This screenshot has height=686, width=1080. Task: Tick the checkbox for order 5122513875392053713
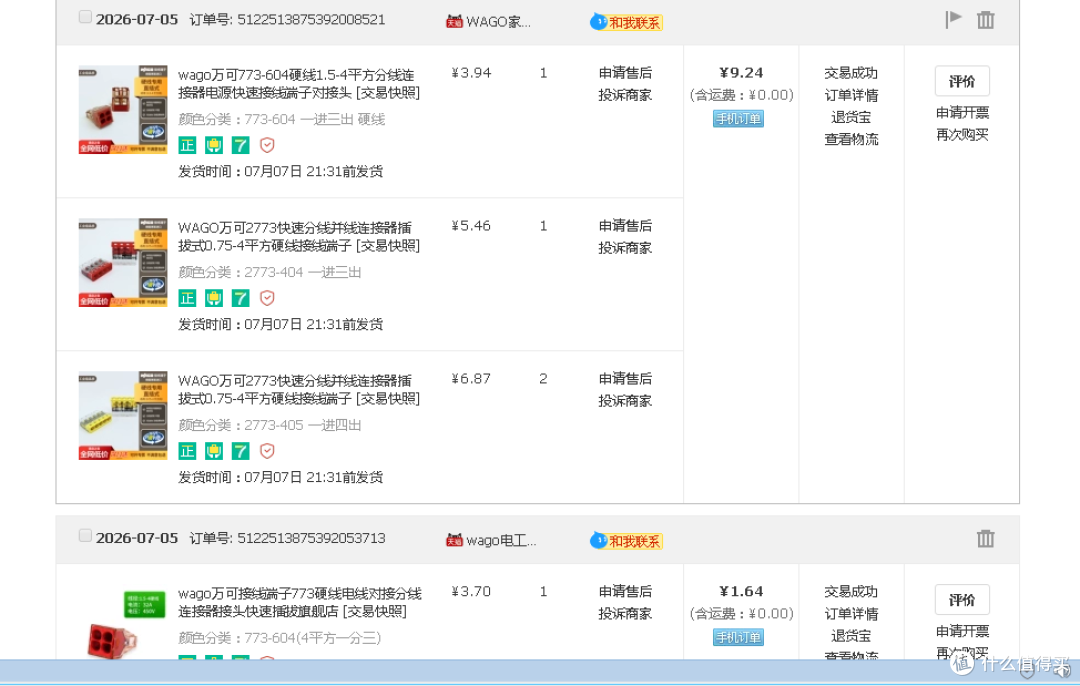coord(85,535)
